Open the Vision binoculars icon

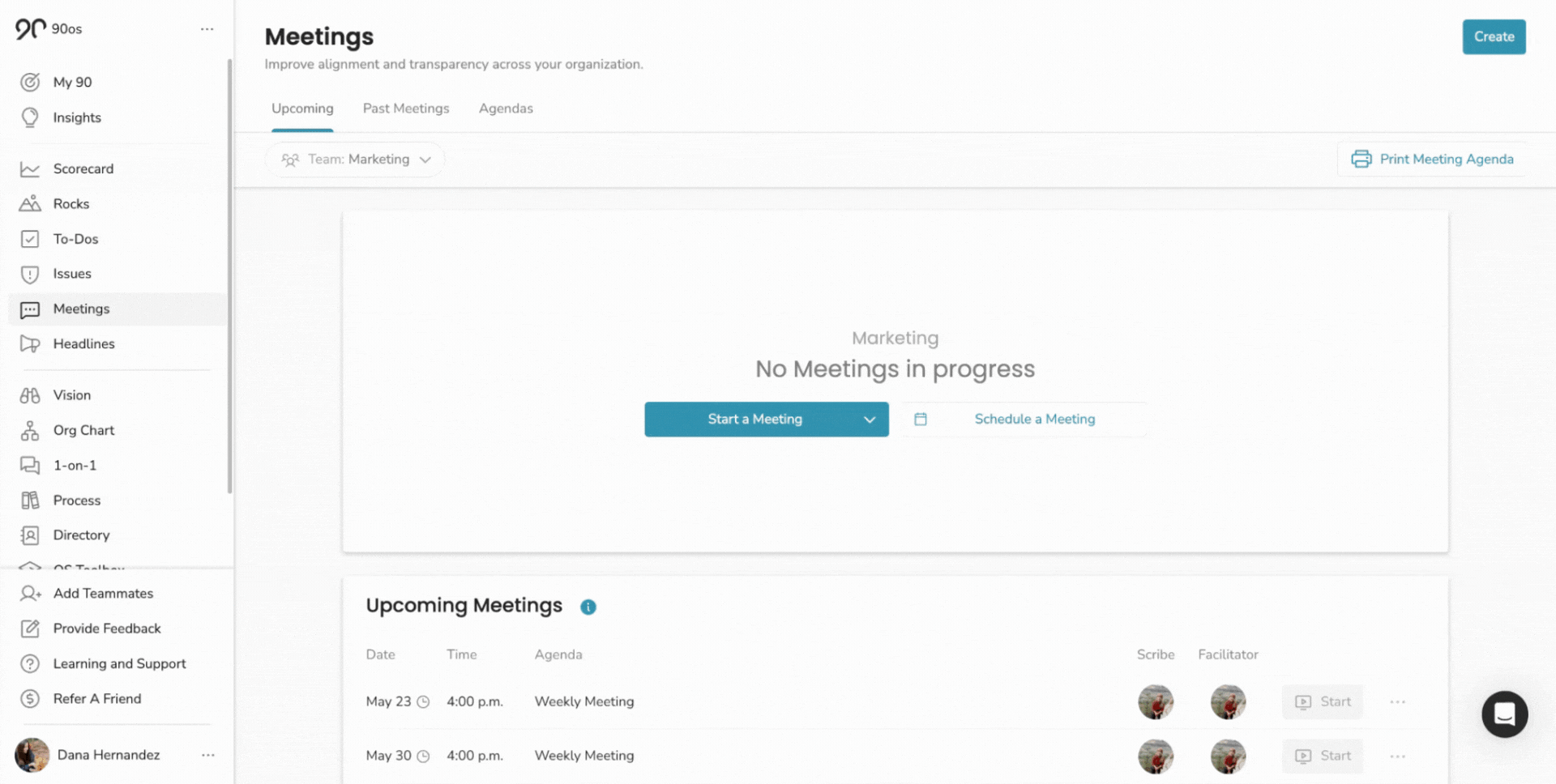point(30,395)
